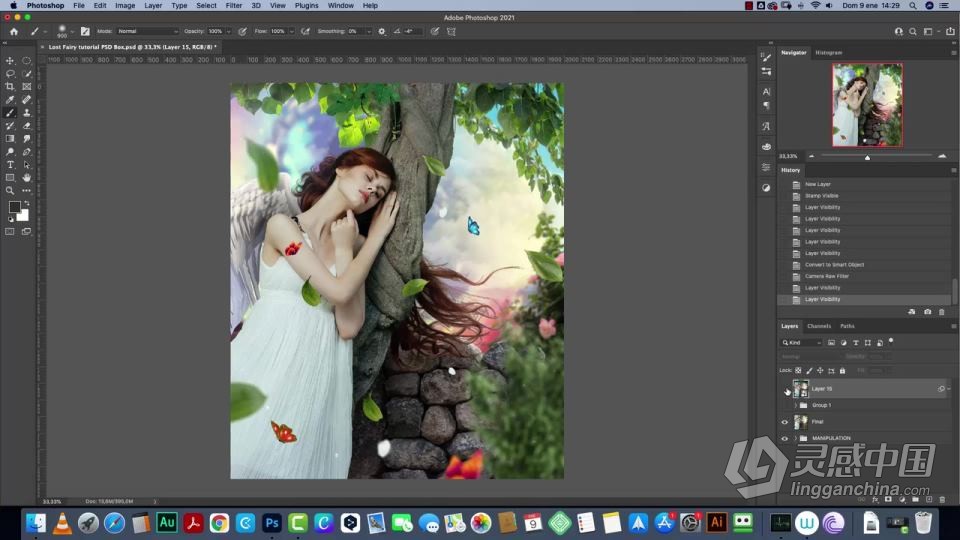Select the Crop tool

pos(10,87)
